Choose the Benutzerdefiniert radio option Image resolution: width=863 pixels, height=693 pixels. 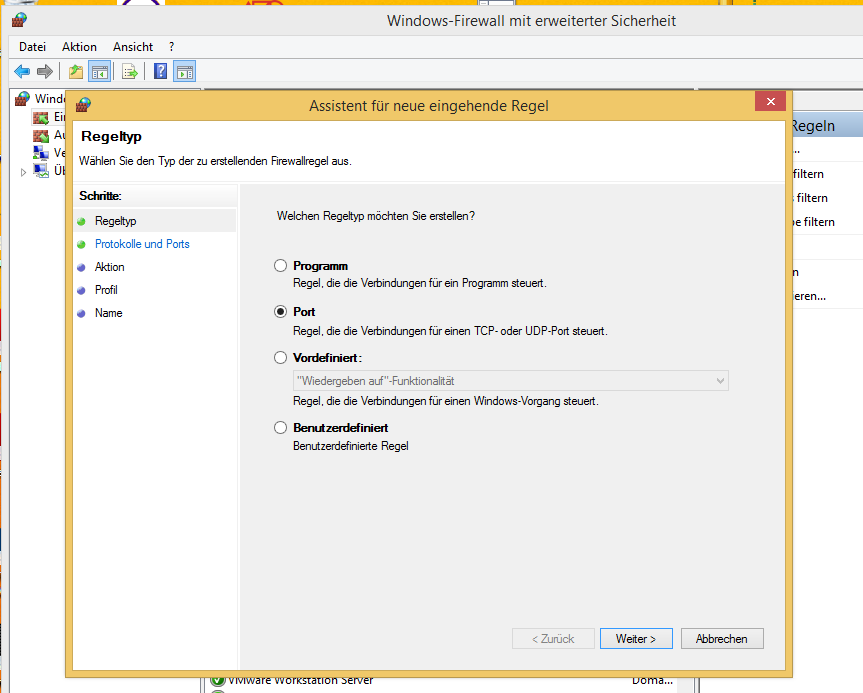pyautogui.click(x=281, y=428)
